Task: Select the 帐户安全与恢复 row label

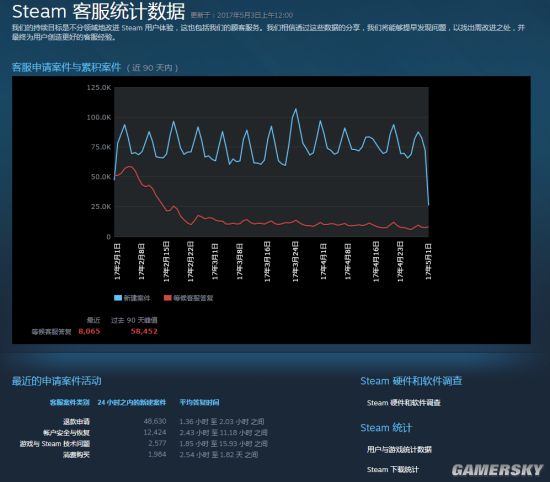Action: click(66, 433)
